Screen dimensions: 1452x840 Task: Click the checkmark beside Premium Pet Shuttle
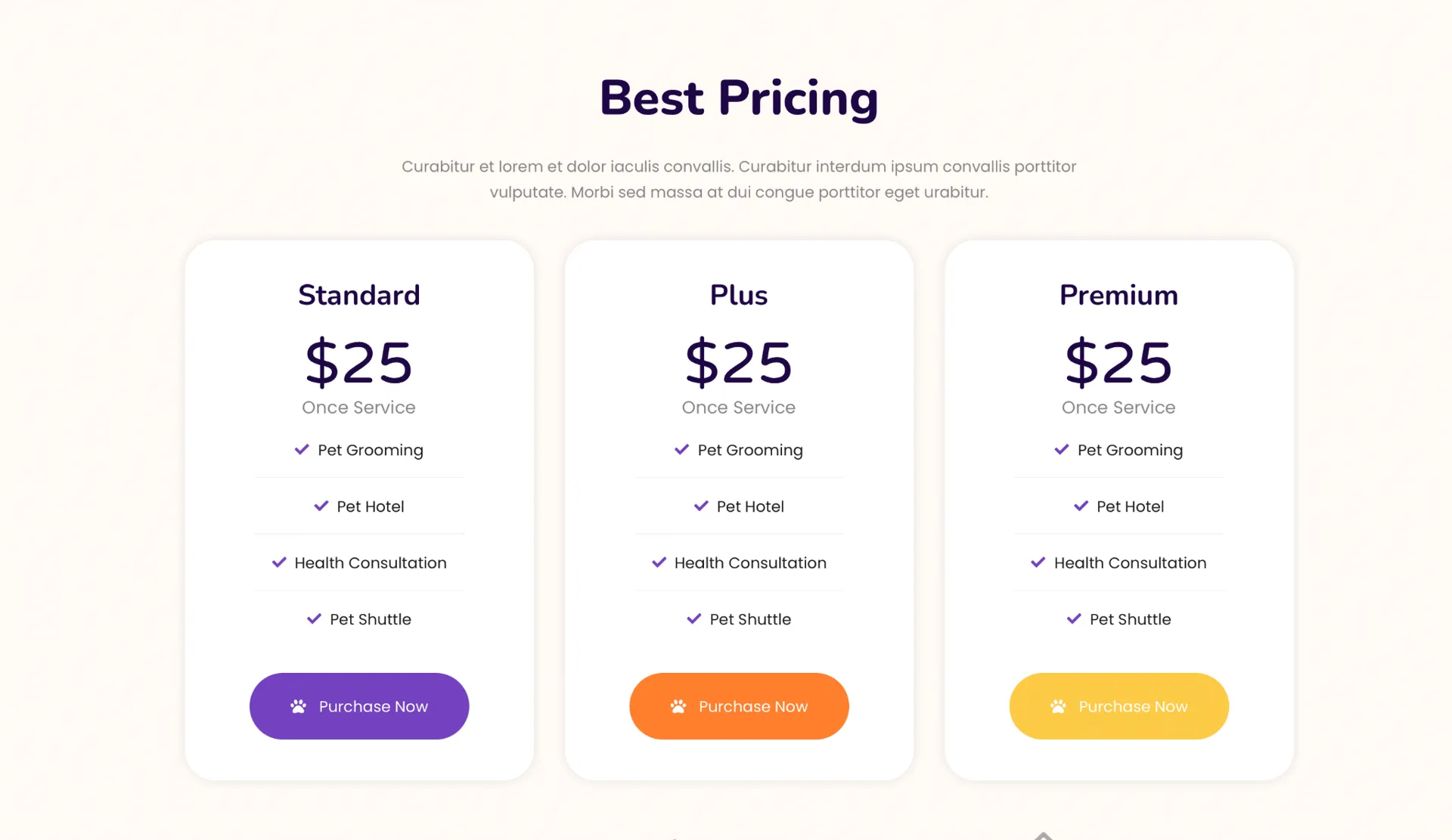point(1074,619)
